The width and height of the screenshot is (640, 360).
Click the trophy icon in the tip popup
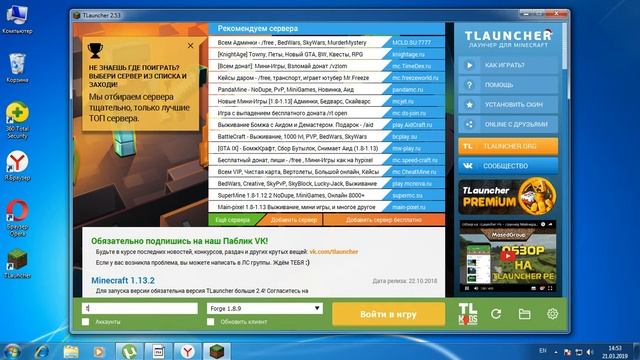(x=95, y=51)
